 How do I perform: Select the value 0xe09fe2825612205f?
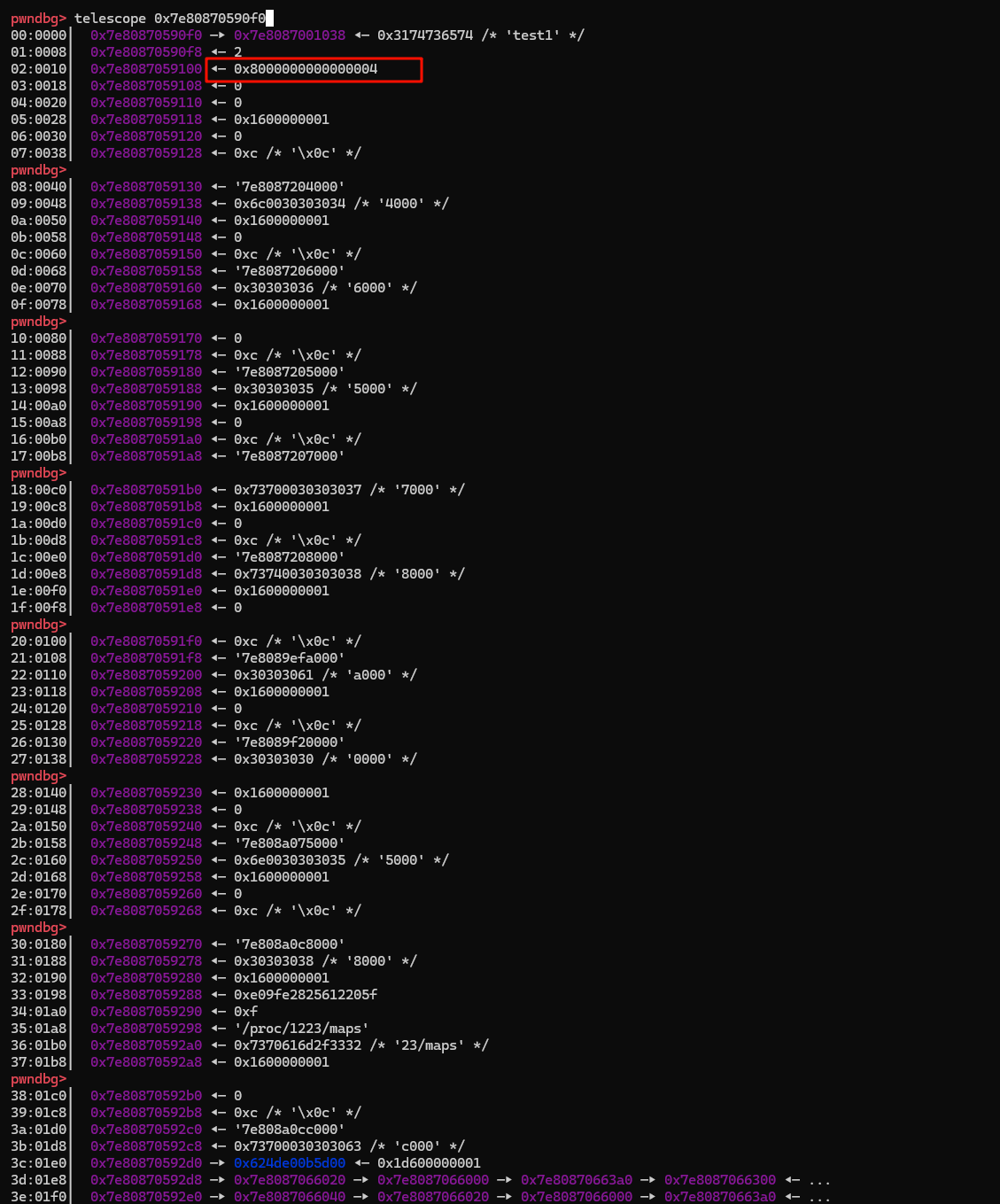point(306,995)
